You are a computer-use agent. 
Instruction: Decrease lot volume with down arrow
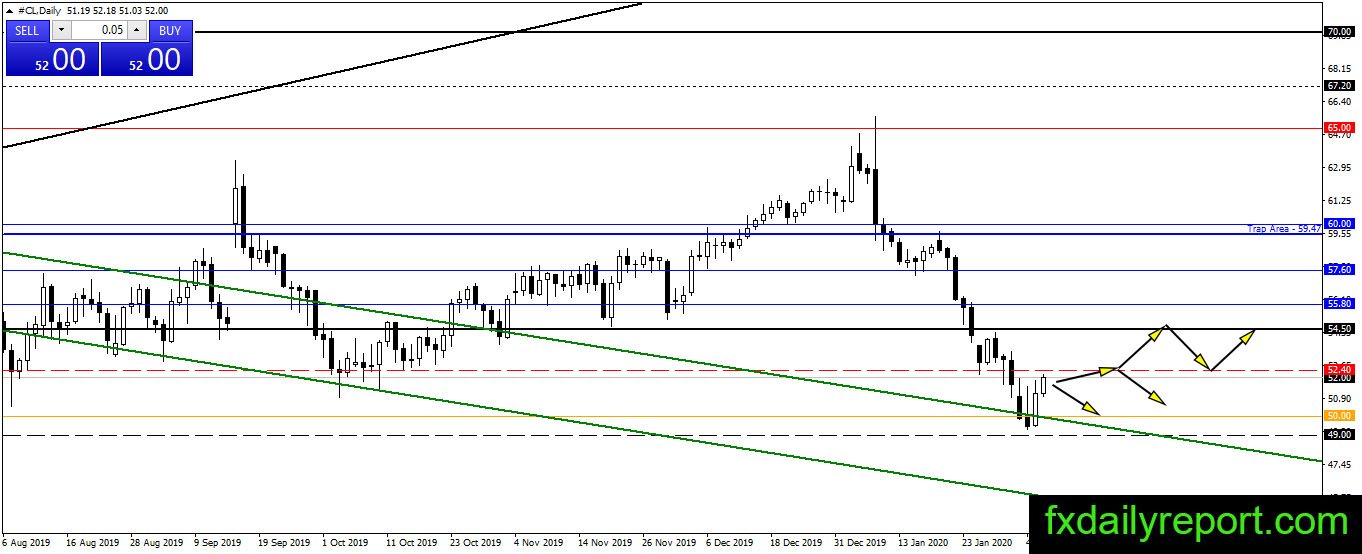click(x=60, y=30)
